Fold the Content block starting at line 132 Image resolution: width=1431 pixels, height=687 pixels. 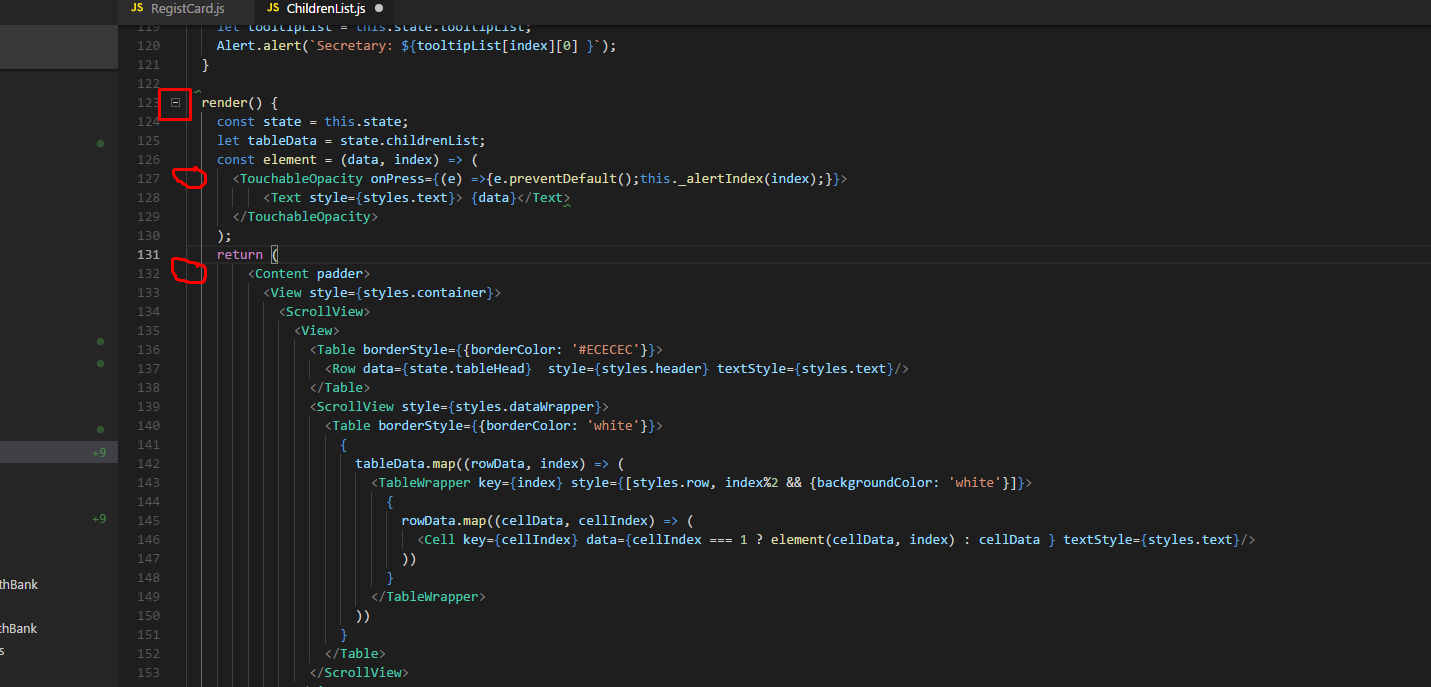188,273
